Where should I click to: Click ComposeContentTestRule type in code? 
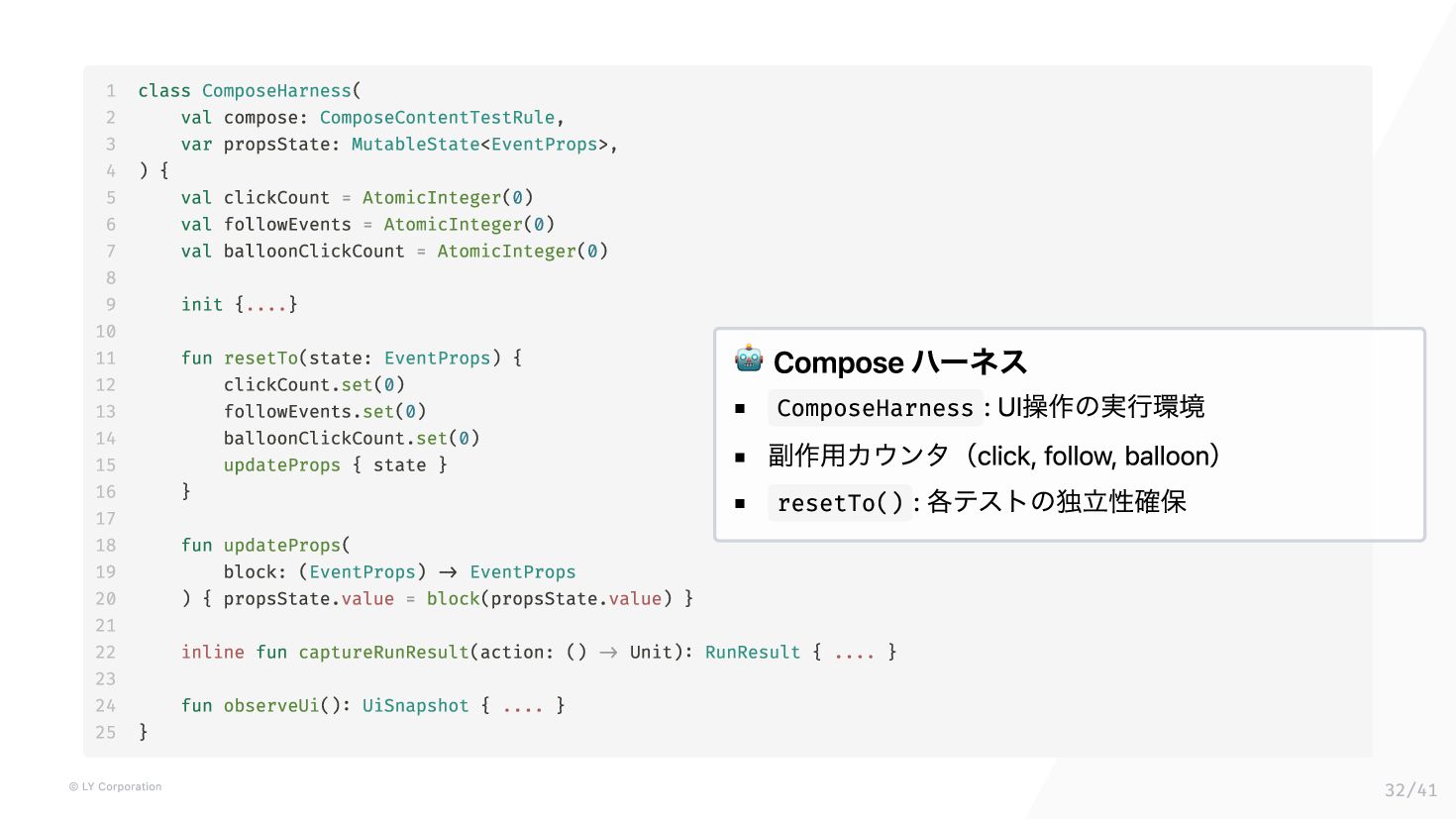[437, 118]
